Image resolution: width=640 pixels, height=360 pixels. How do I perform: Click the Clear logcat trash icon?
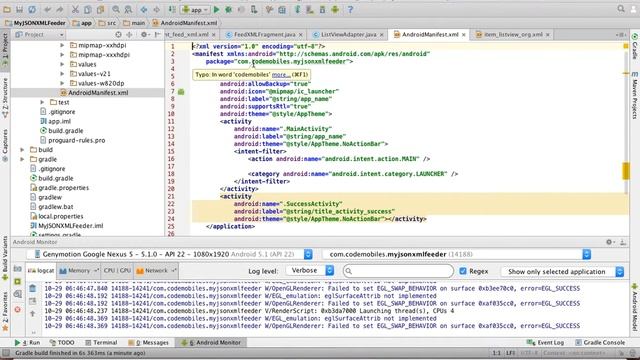click(33, 289)
